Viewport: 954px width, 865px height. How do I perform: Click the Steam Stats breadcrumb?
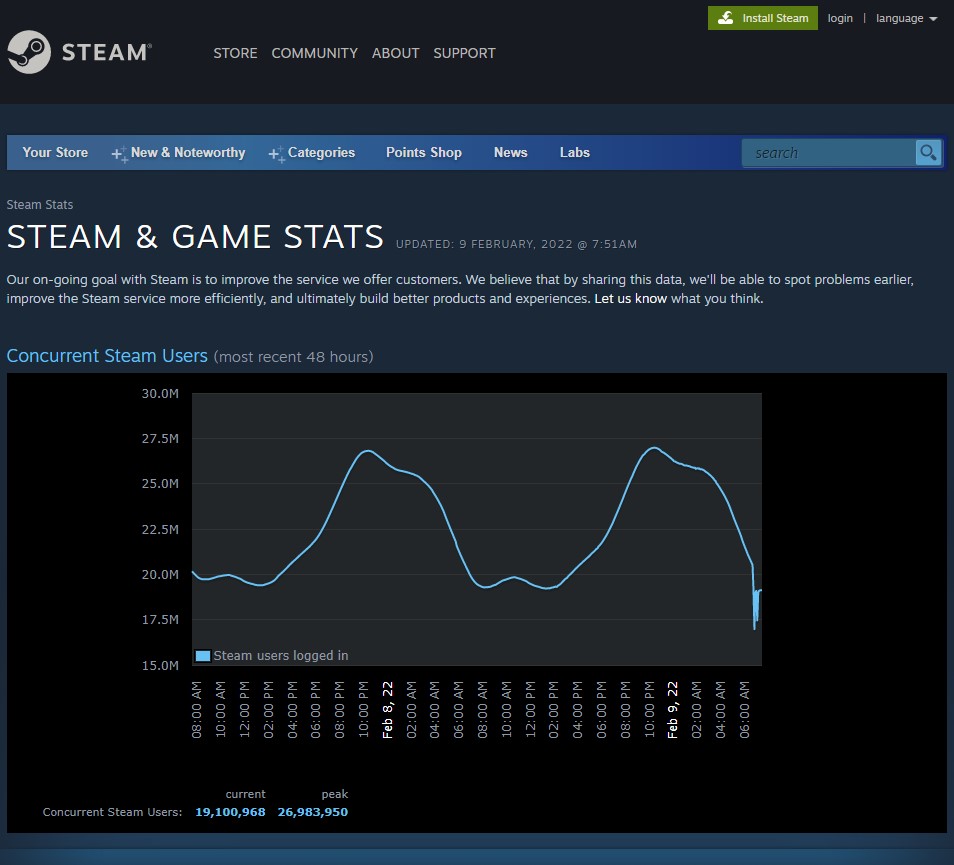point(40,205)
